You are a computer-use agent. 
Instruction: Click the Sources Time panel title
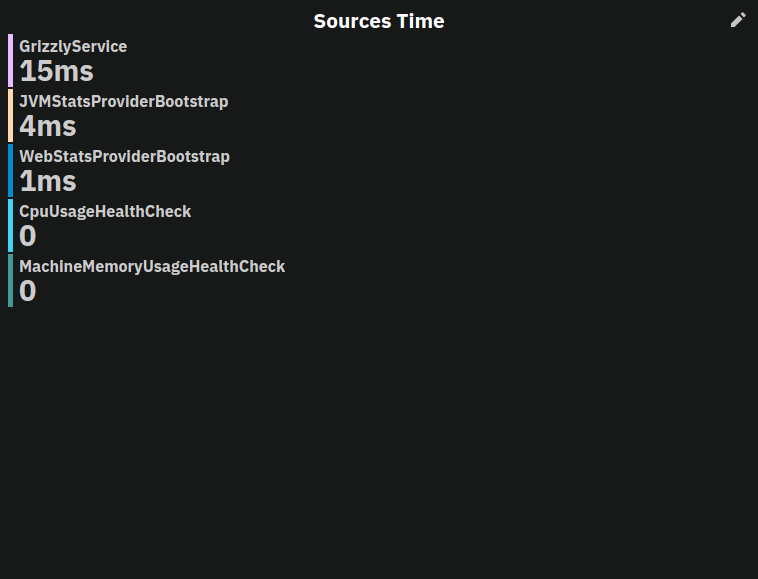pyautogui.click(x=379, y=21)
